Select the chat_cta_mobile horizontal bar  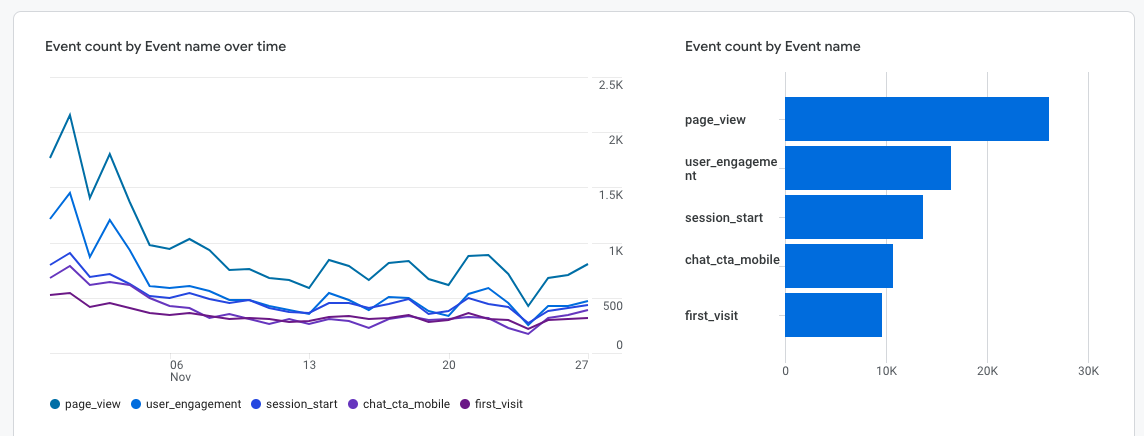[838, 266]
